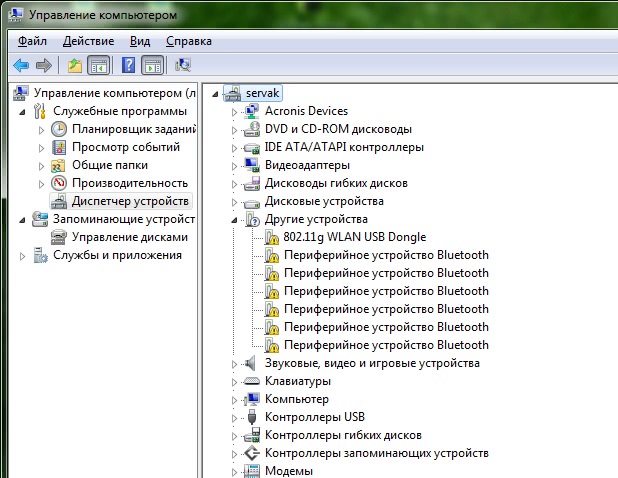Select the Модемы category label

(x=289, y=471)
